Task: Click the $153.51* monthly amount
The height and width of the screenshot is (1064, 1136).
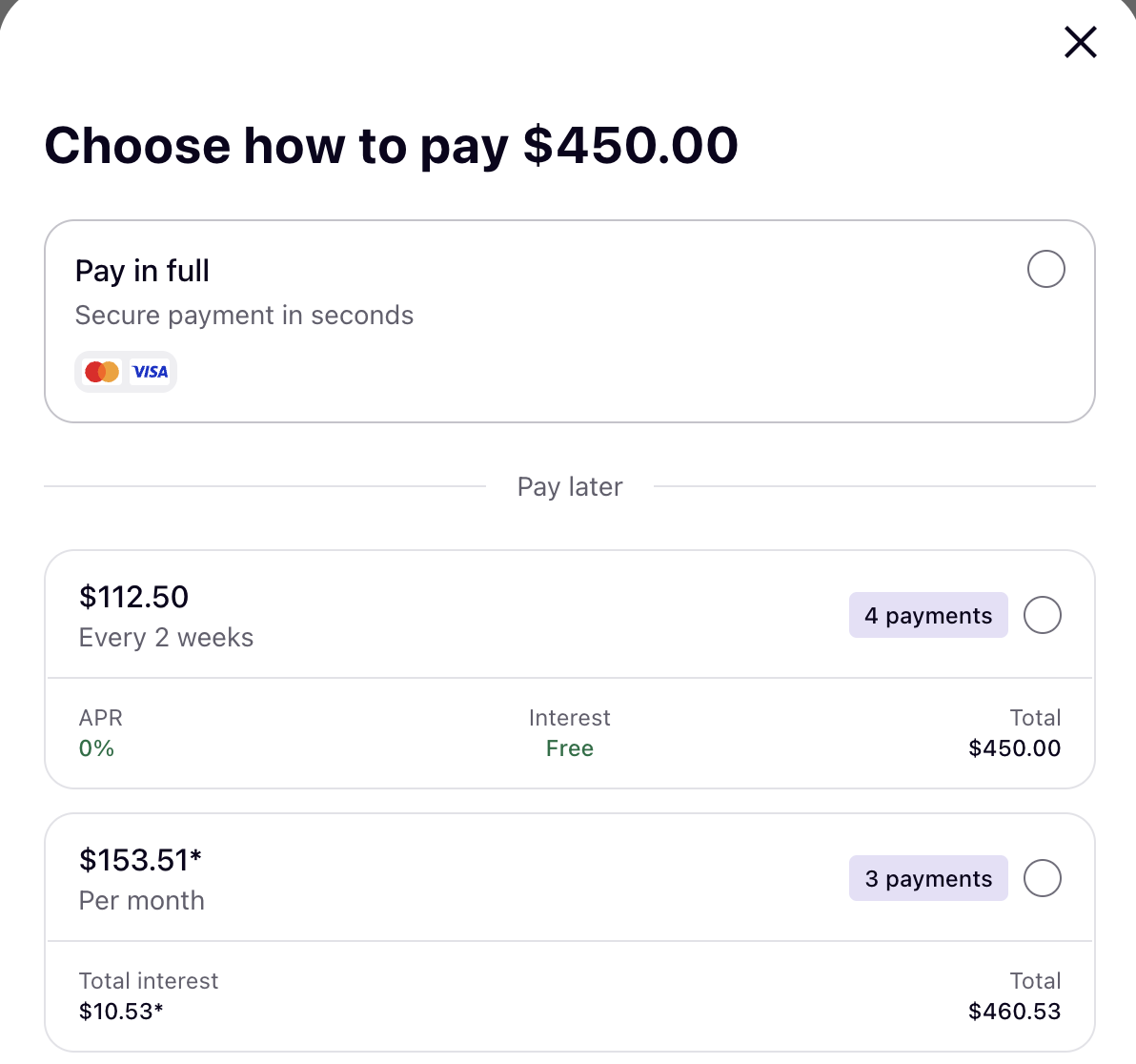Action: 140,861
